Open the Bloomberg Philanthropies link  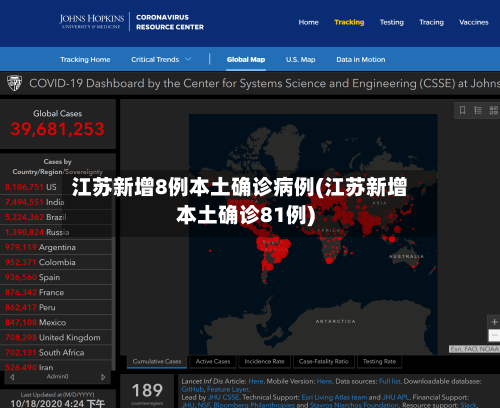pos(254,405)
